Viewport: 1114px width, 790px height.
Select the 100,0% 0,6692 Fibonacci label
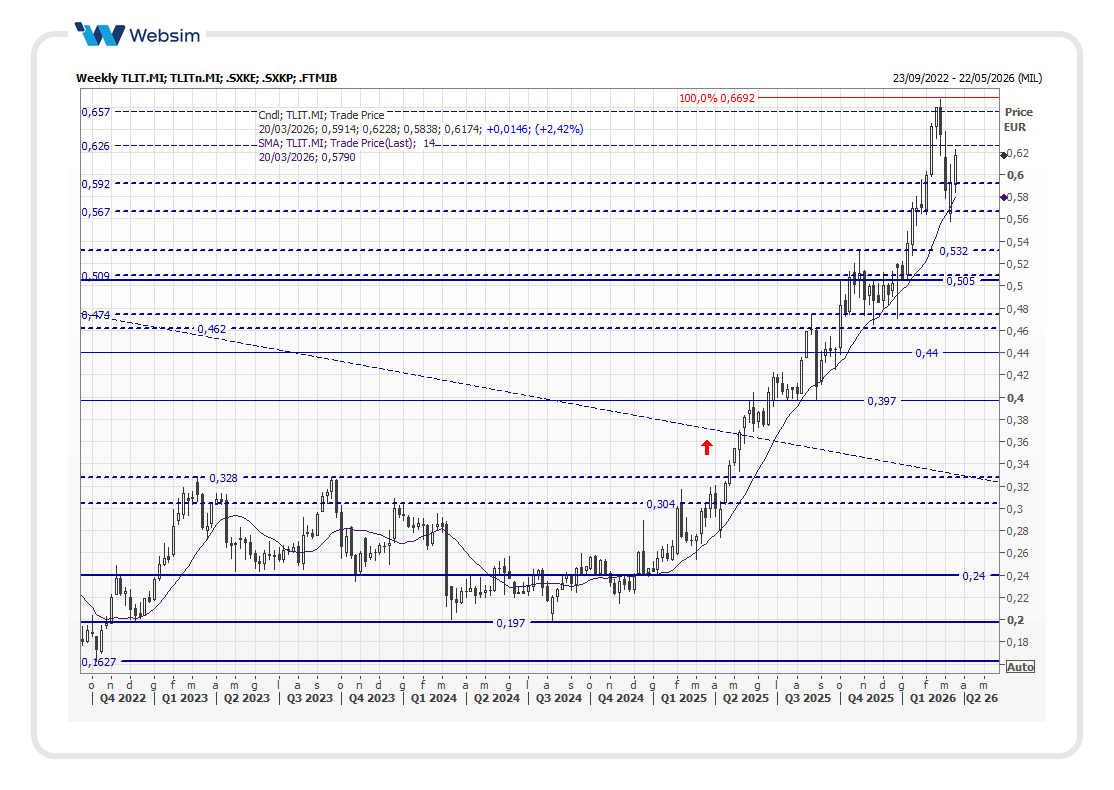(717, 98)
